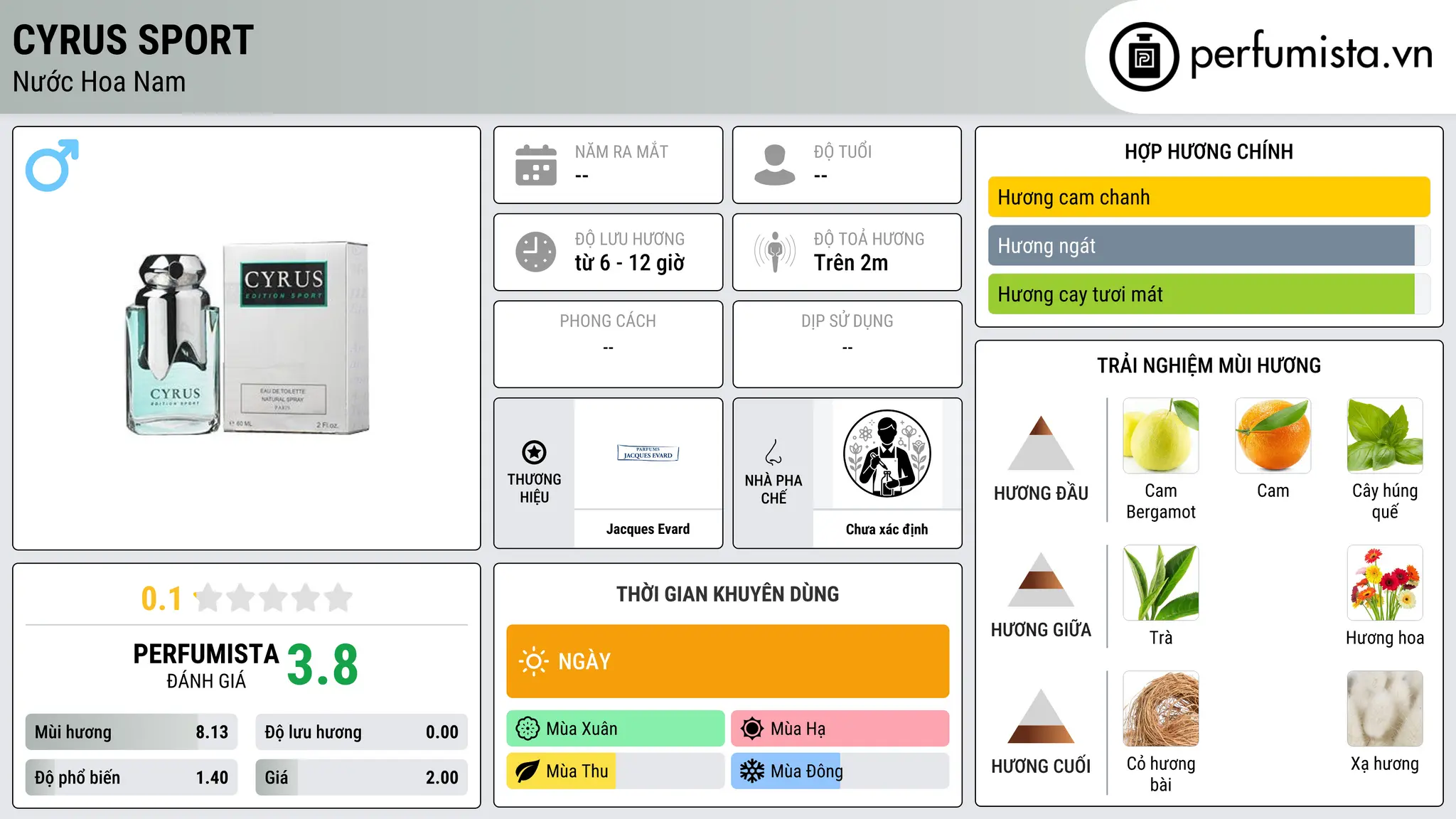Click the Độ lưu hương 0.00 score bar
Viewport: 1456px width, 819px height.
point(362,732)
